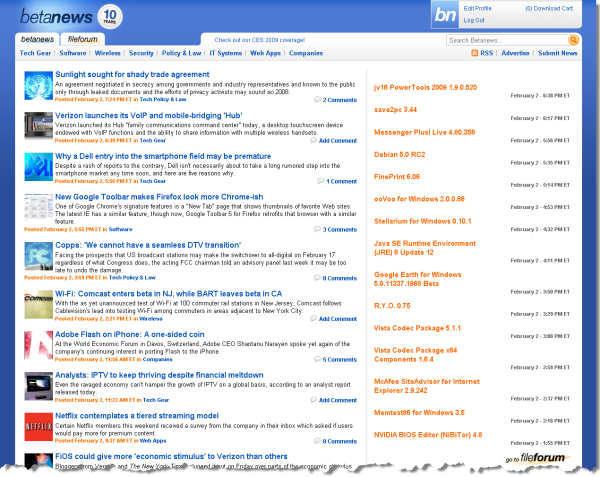Click comment bubble icon beside 2 Comments
The image size is (600, 477).
coord(317,99)
